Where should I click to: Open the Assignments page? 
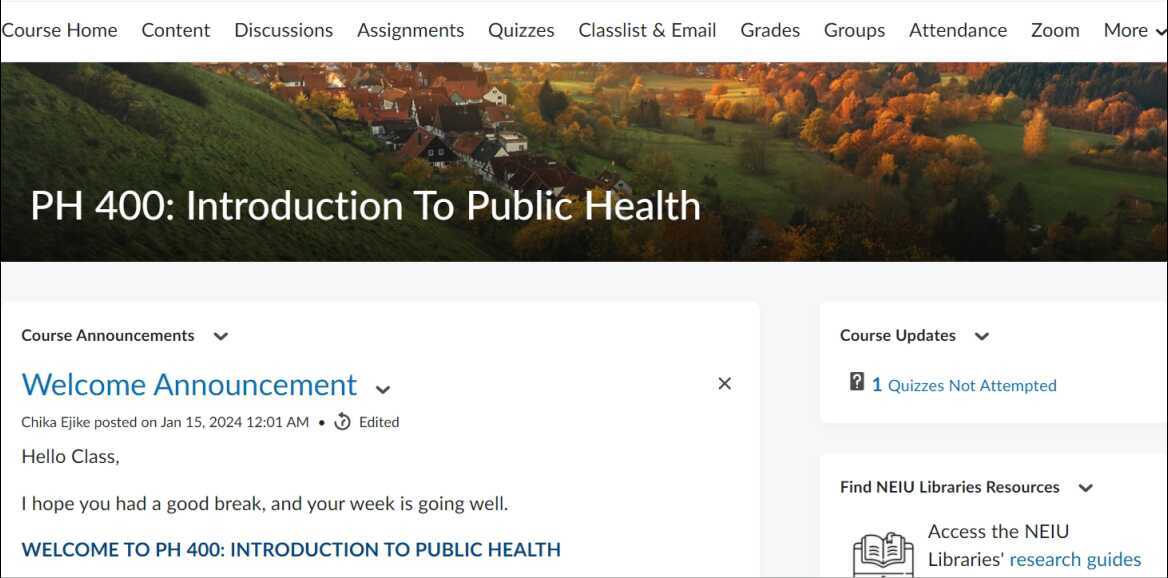pos(411,30)
